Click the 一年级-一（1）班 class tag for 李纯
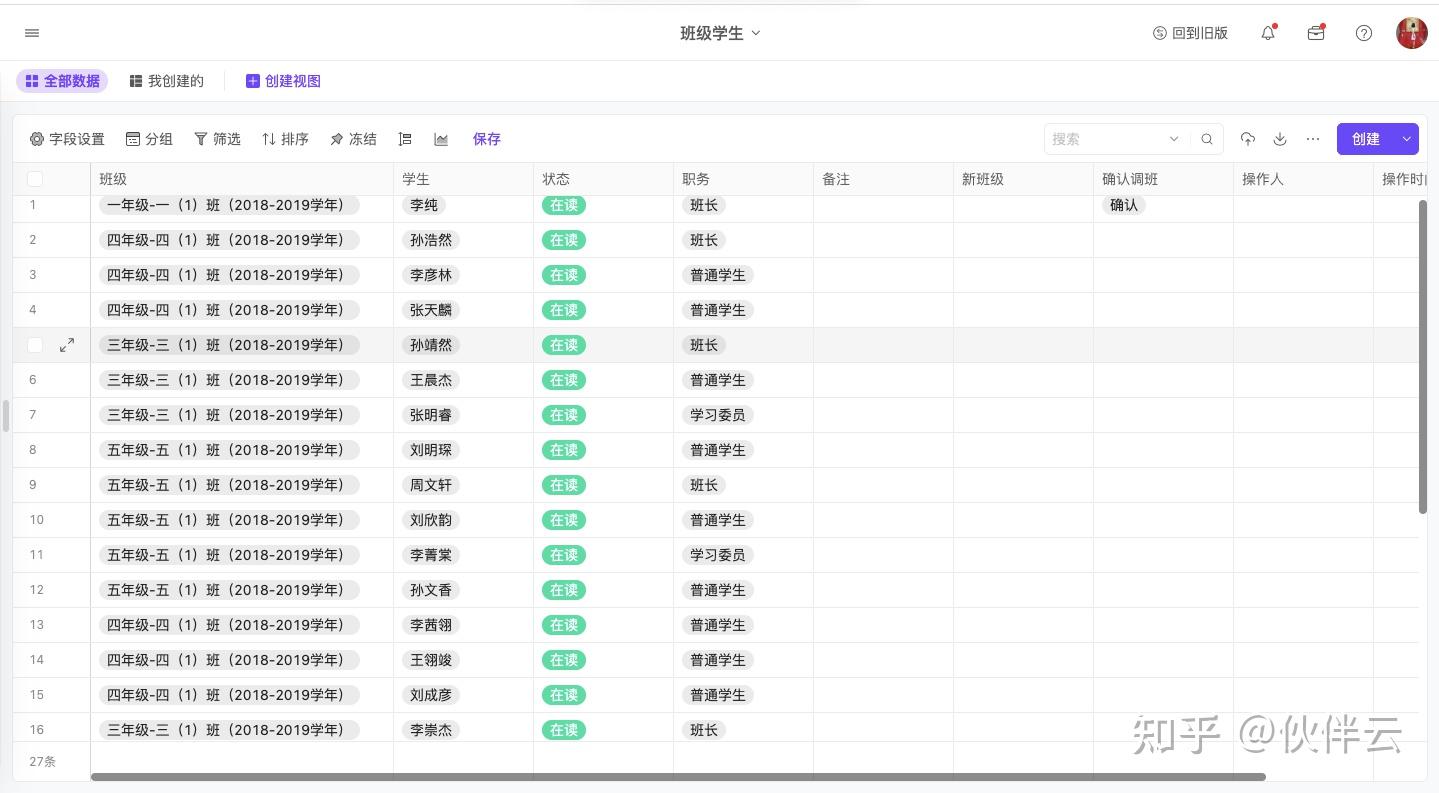 [229, 205]
